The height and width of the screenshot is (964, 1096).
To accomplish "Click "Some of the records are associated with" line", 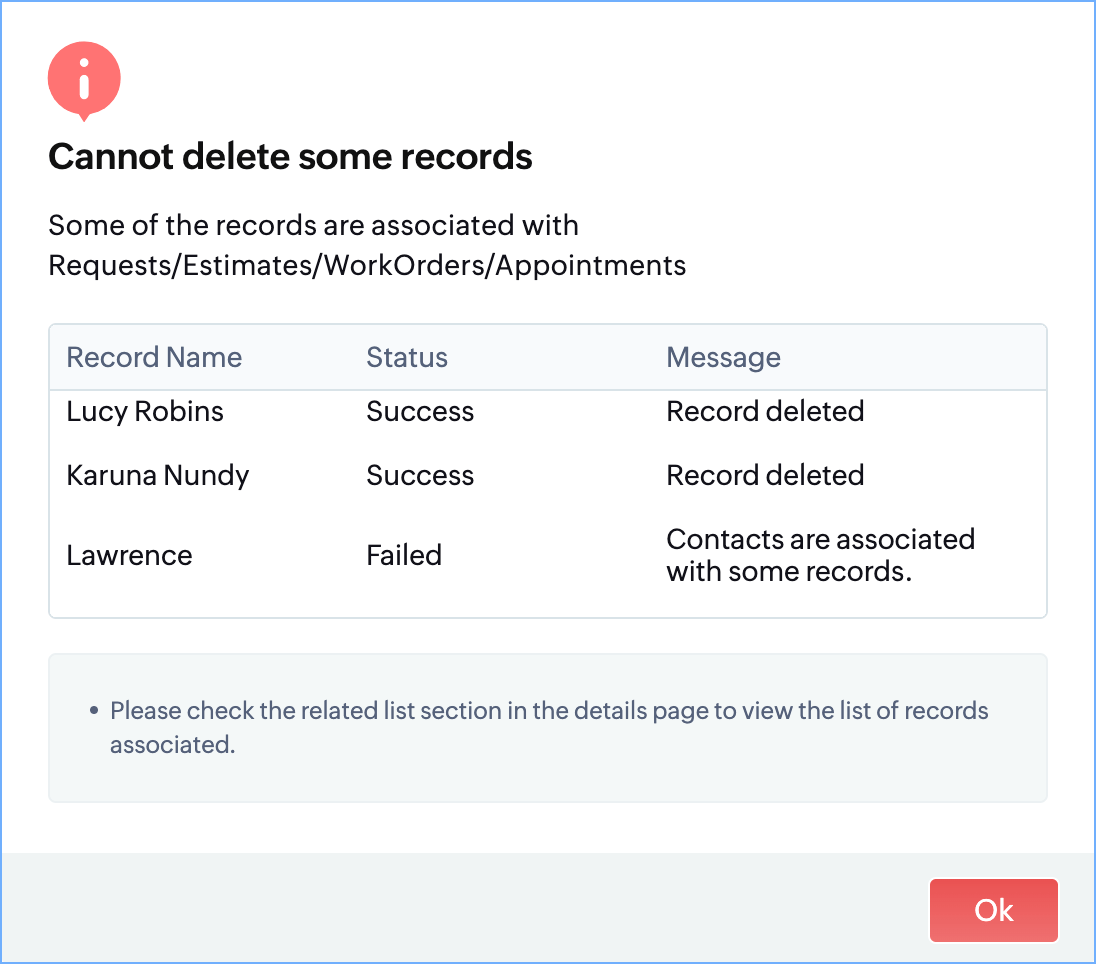I will [313, 225].
